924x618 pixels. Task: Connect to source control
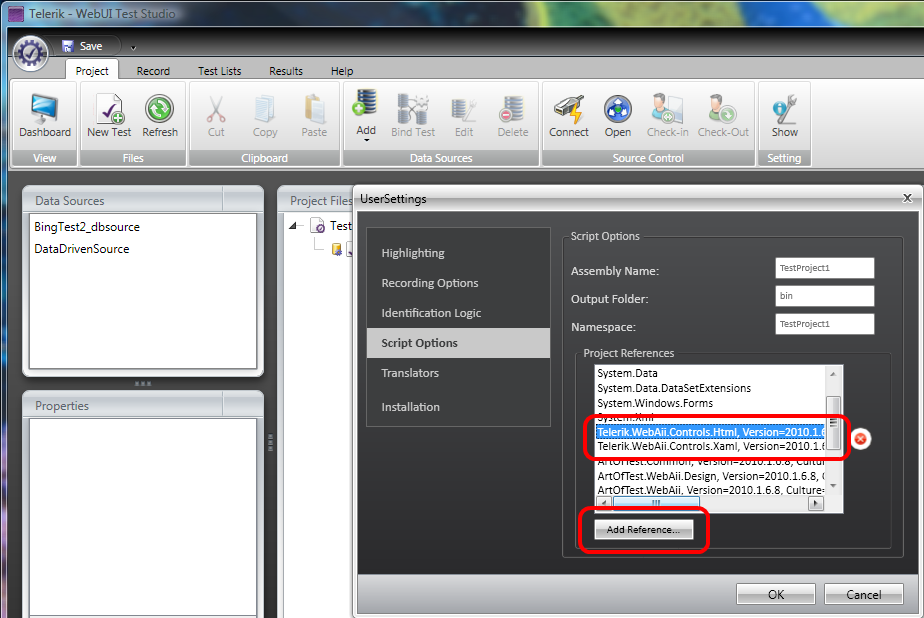coord(569,115)
